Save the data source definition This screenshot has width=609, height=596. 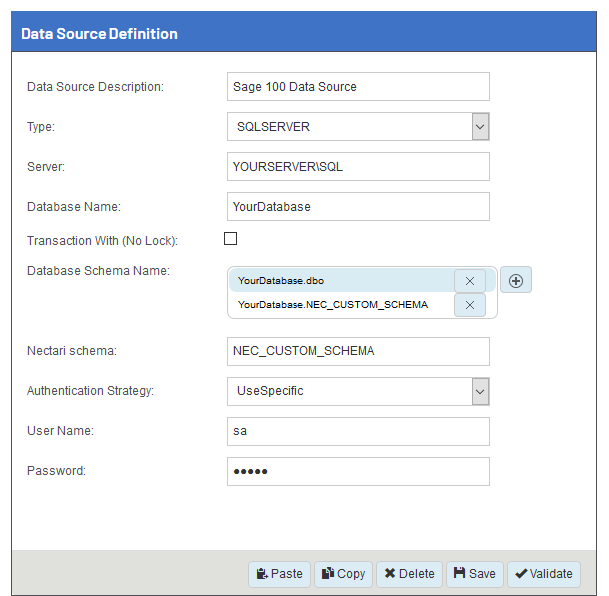pyautogui.click(x=474, y=574)
